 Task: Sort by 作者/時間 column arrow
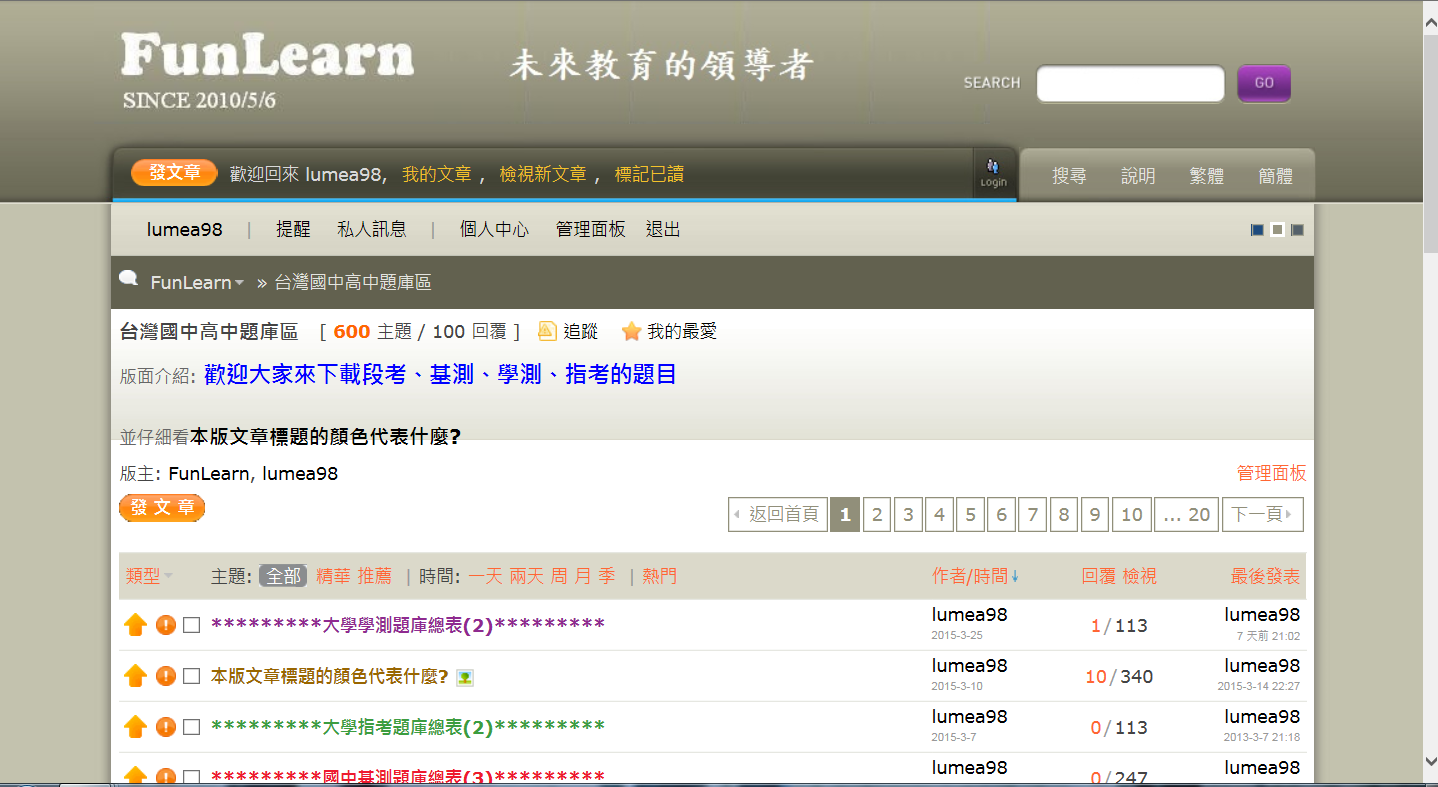click(1015, 577)
